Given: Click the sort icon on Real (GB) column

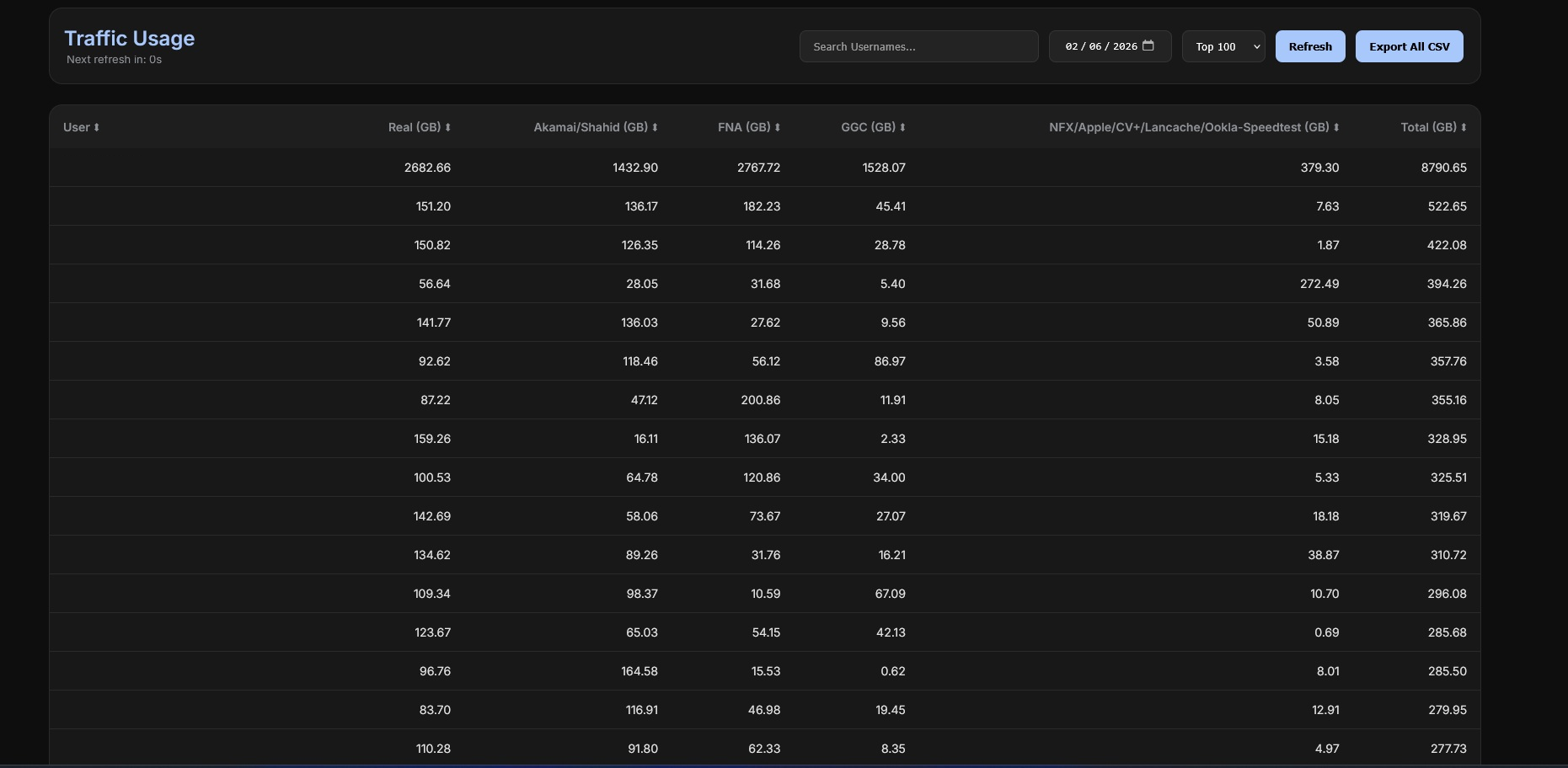Looking at the screenshot, I should click(447, 127).
